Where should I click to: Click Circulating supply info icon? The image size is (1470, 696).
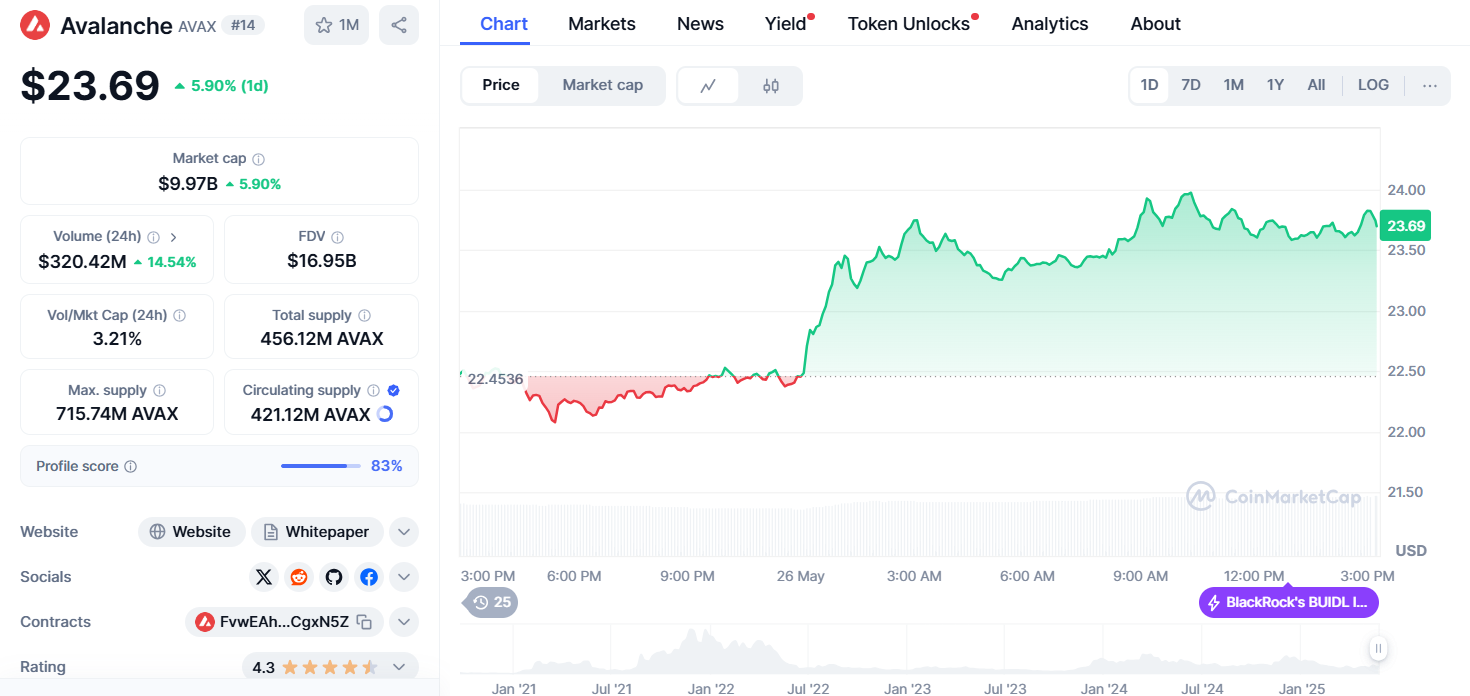click(373, 391)
